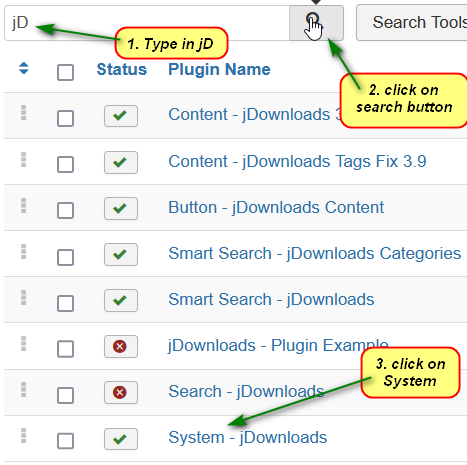This screenshot has width=467, height=465.
Task: Click drag handle of Search - jDownloads row
Action: [x=23, y=390]
